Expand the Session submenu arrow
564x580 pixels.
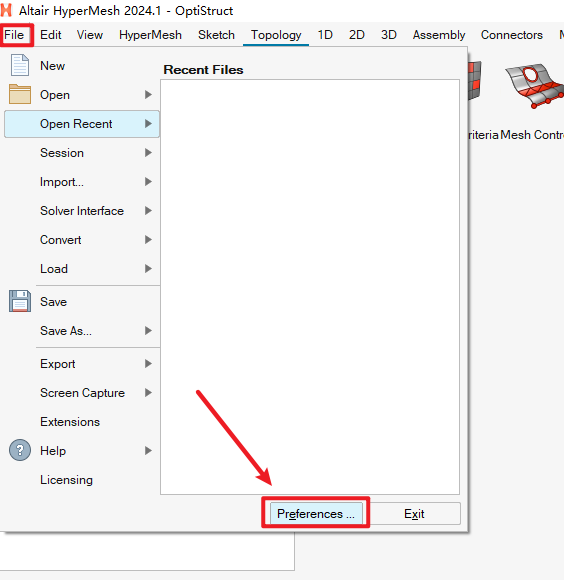pos(148,153)
